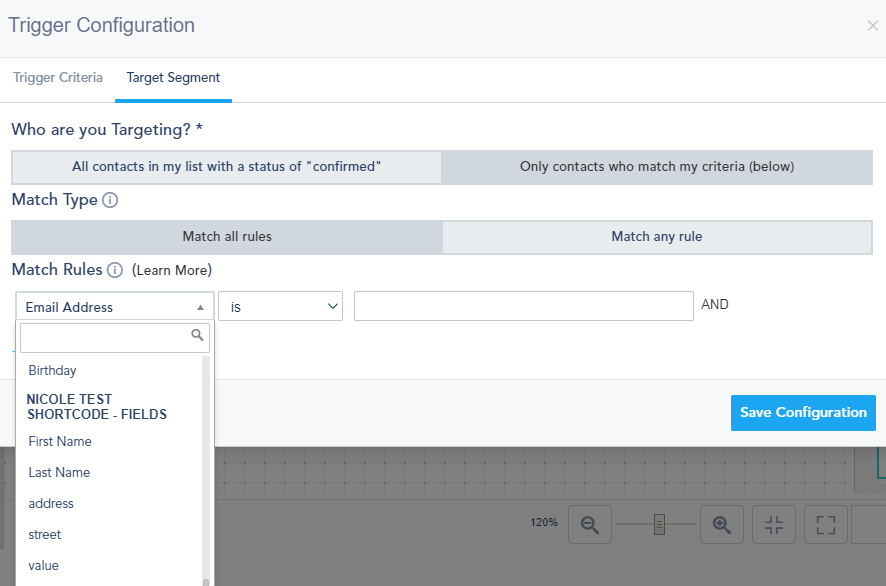Click the zoom out magnifier icon
The image size is (886, 586).
(x=589, y=524)
